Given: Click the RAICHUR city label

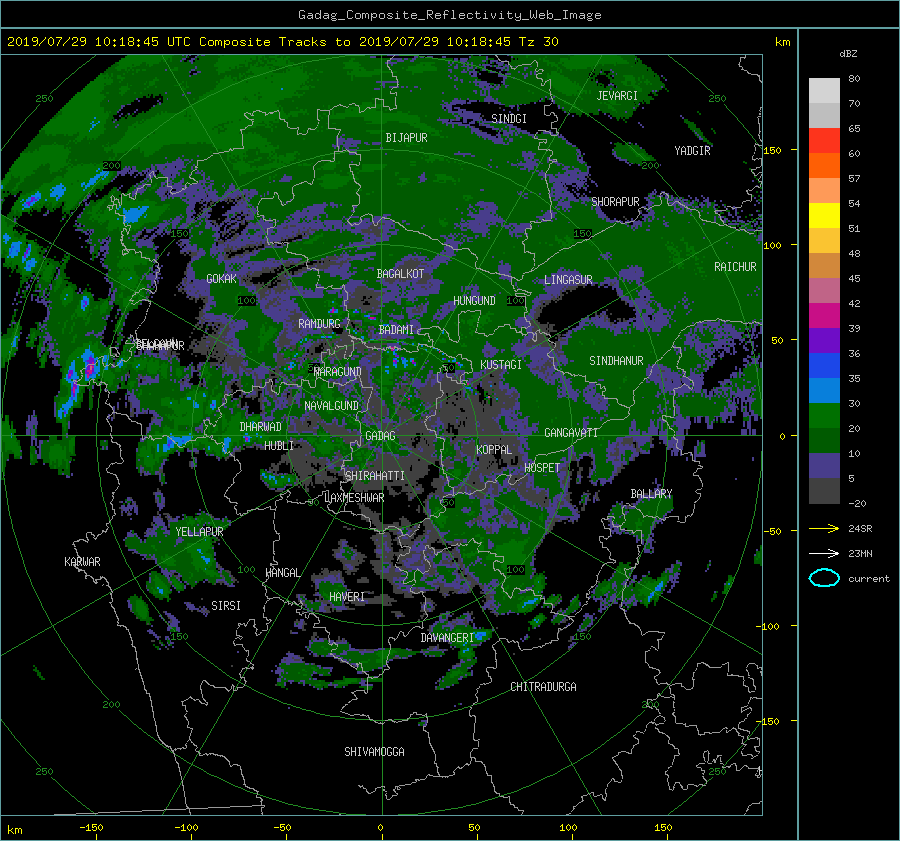Looking at the screenshot, I should pos(735,267).
